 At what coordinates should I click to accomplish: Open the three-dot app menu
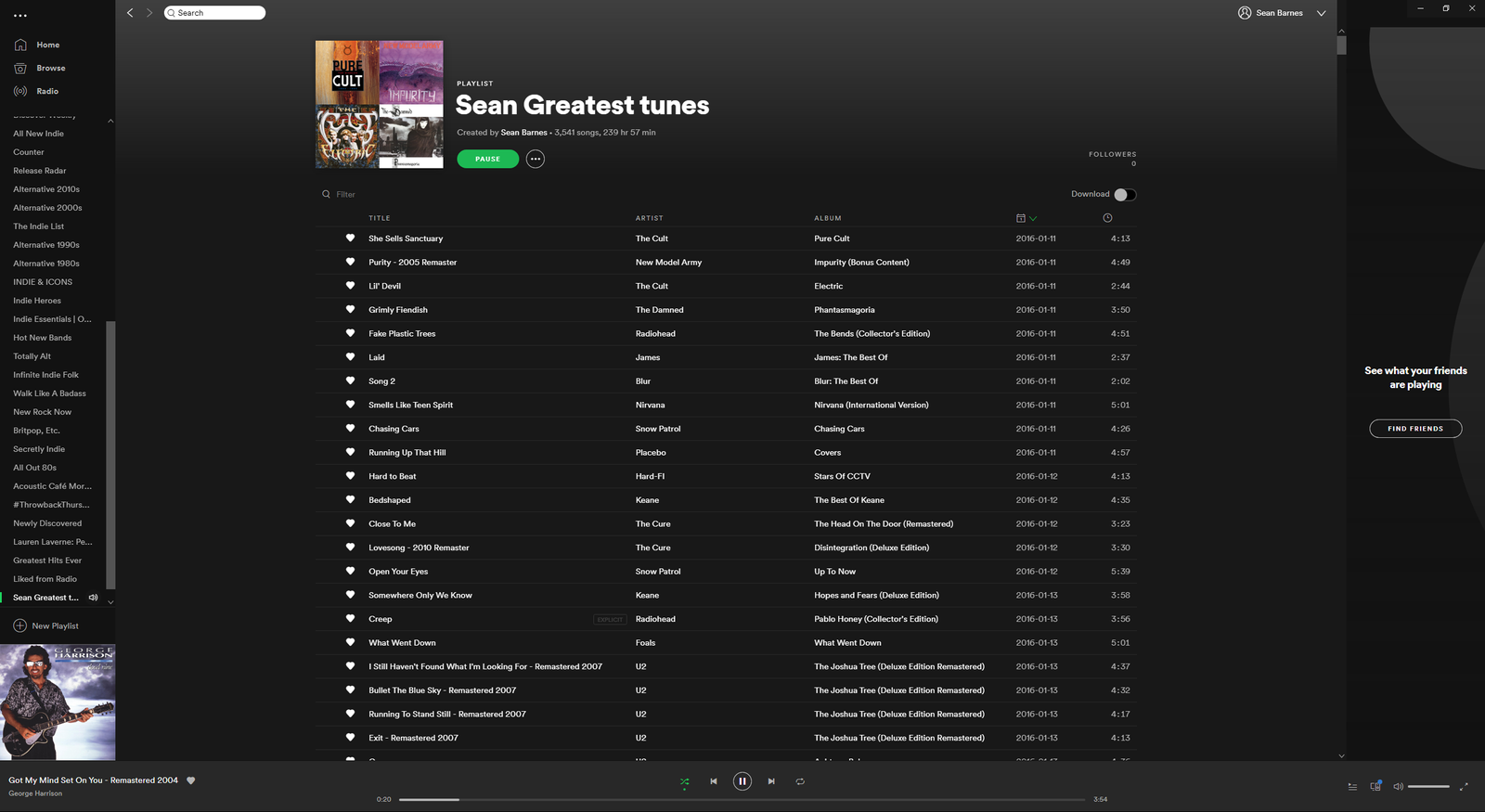[20, 16]
